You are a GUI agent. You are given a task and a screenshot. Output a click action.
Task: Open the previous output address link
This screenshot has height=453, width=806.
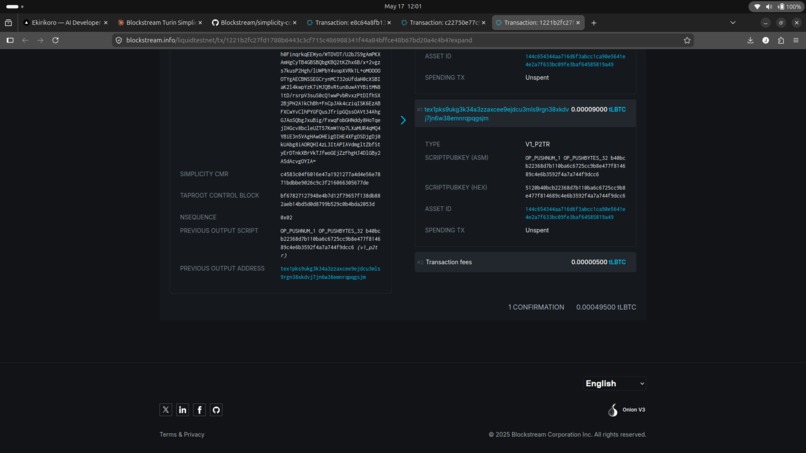[331, 273]
